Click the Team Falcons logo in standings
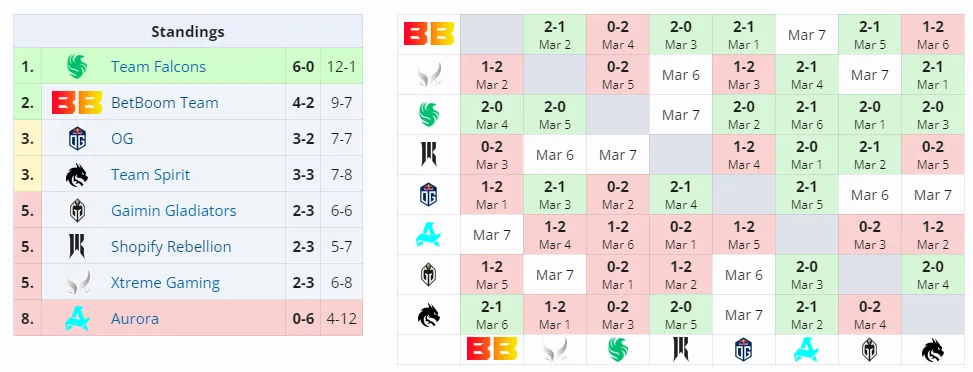This screenshot has height=372, width=973. (77, 66)
